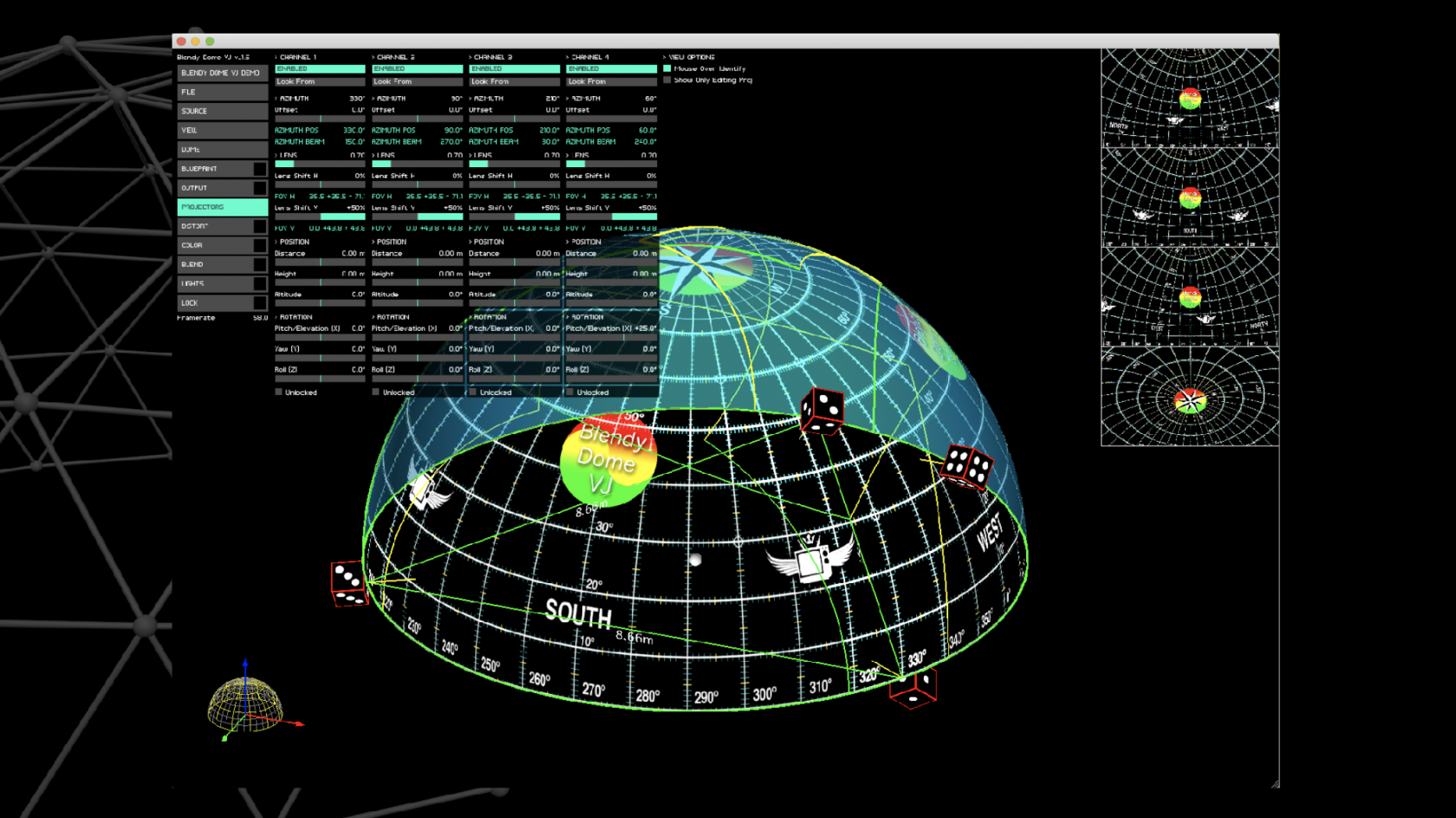Select the Projectors tab in sidebar
Image resolution: width=1456 pixels, height=818 pixels.
coord(223,207)
